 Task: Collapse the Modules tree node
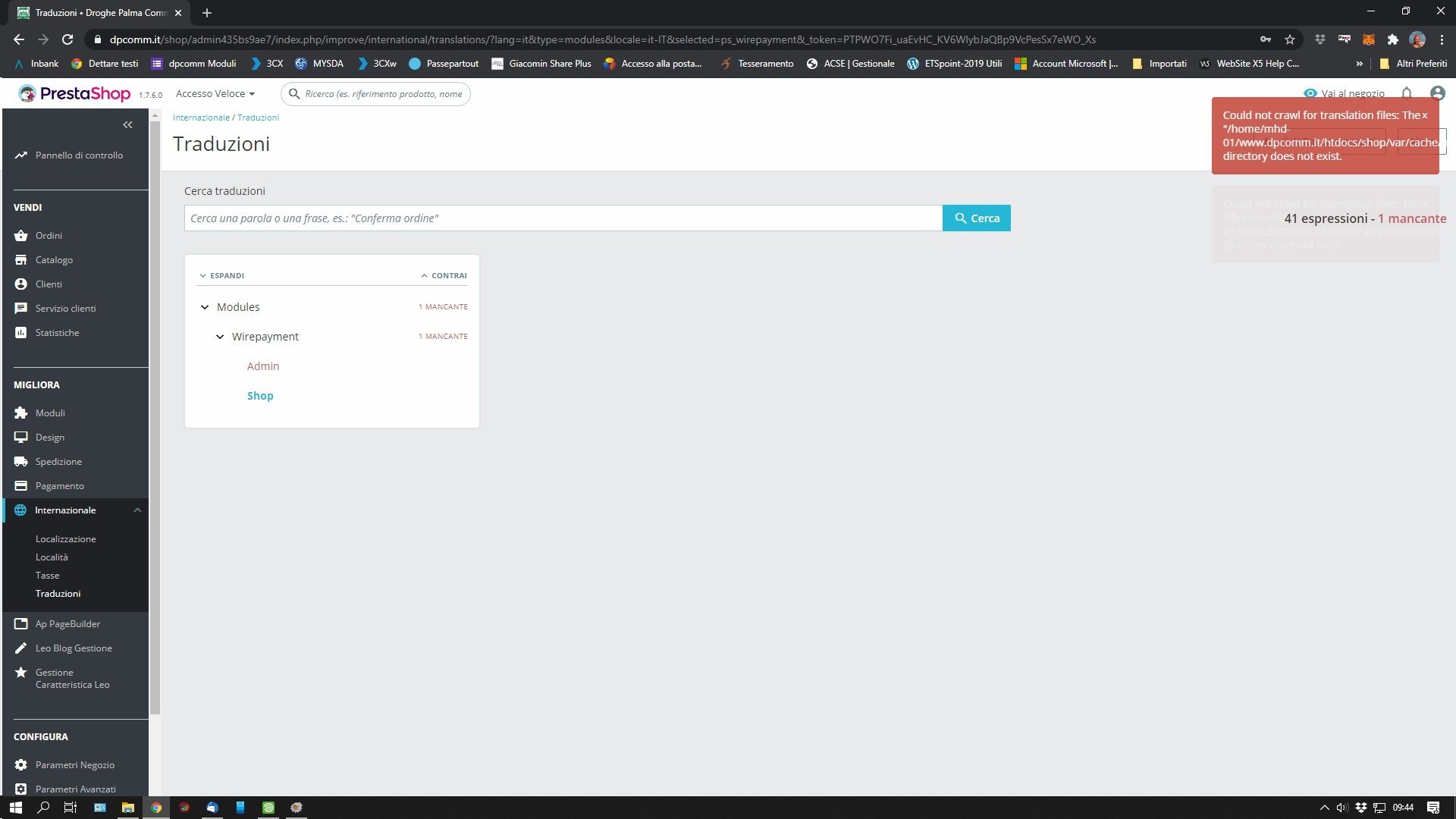tap(205, 307)
